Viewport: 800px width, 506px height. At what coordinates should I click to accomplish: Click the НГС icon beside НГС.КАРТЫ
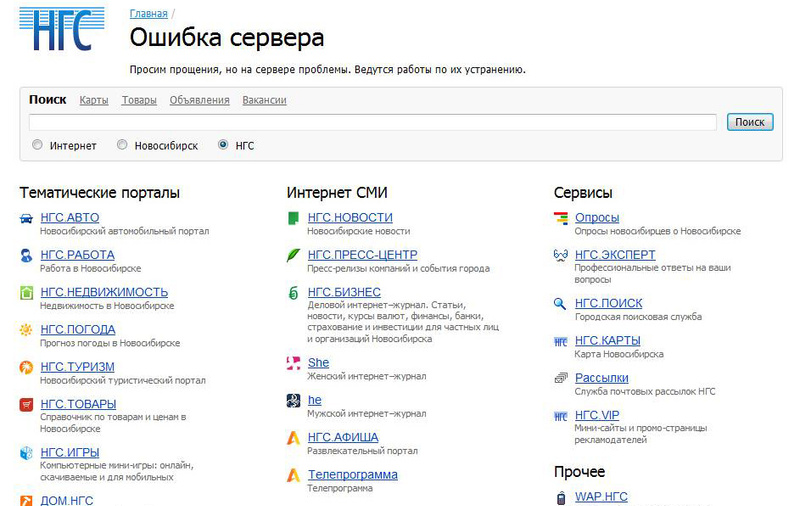coord(561,341)
